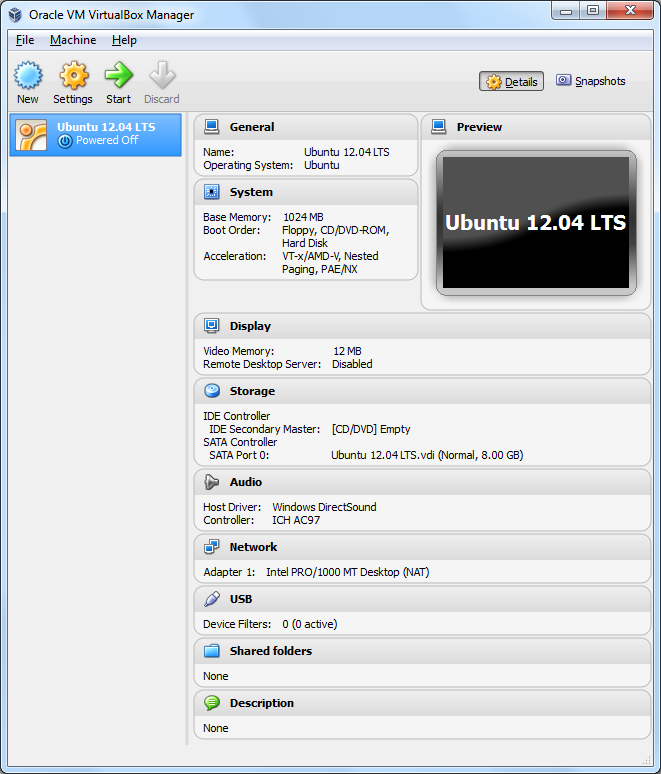Click the Video Memory value 12 MB
661x774 pixels.
348,351
